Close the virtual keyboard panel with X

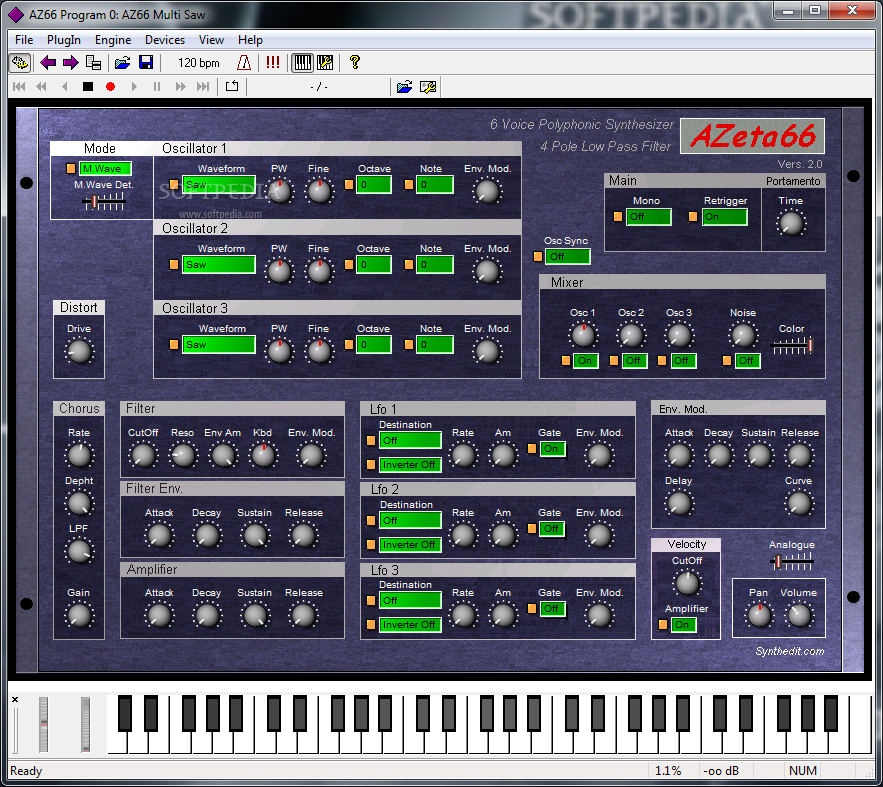pos(15,699)
